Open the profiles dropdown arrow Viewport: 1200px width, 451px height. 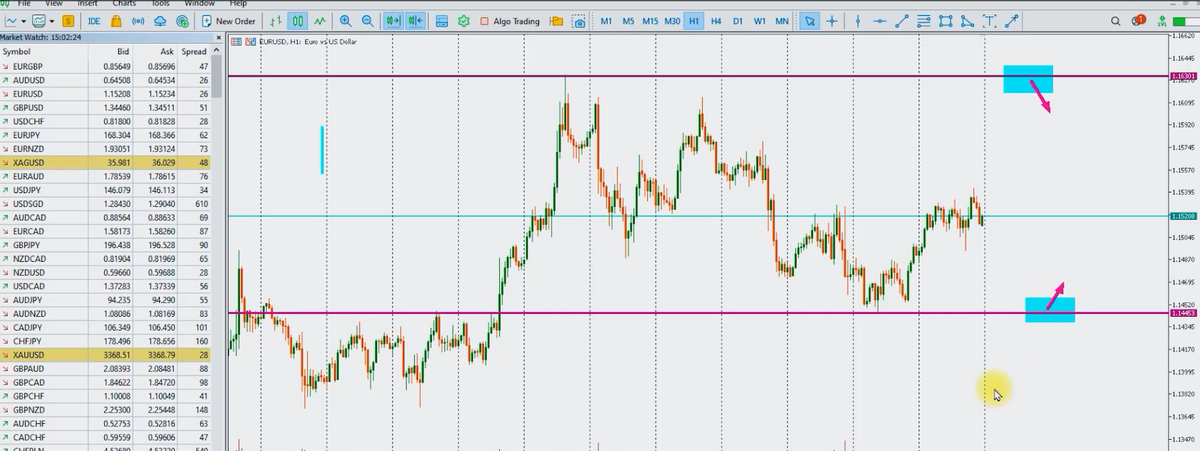[x=52, y=21]
